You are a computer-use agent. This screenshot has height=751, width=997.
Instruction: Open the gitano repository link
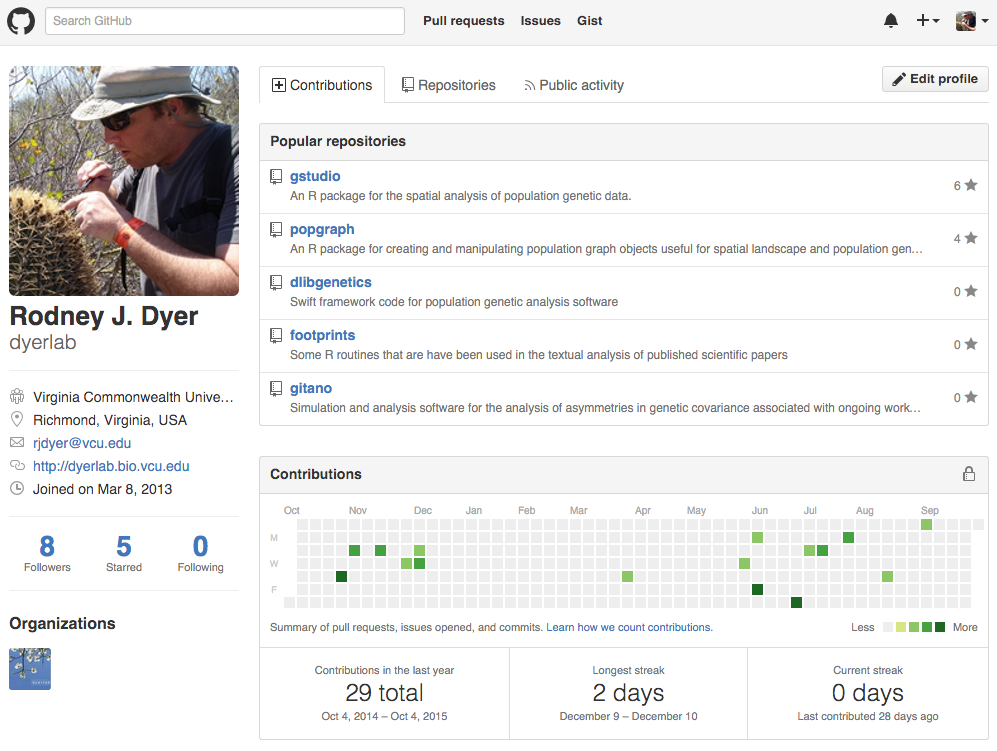[x=311, y=388]
